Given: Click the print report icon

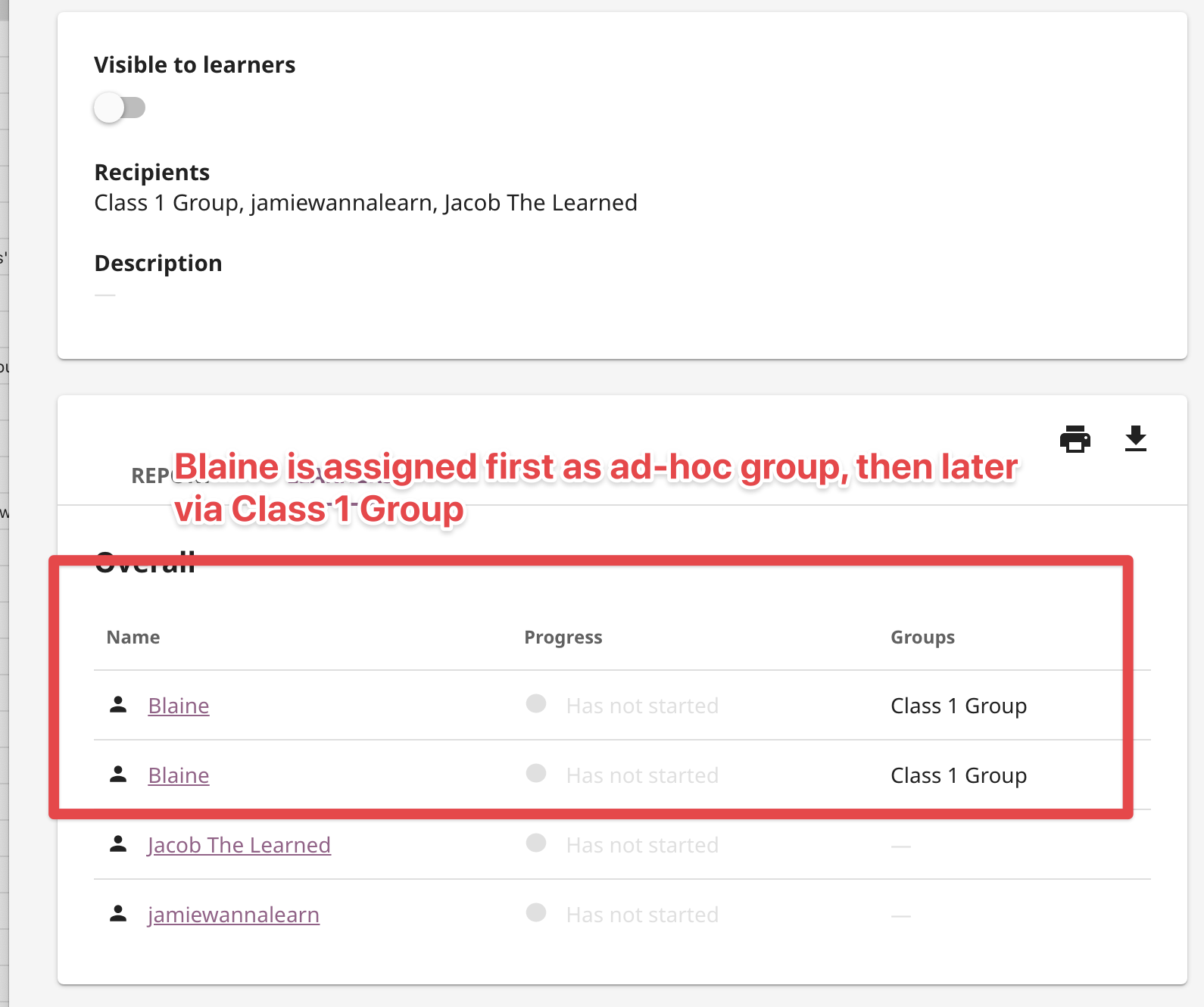Looking at the screenshot, I should coord(1075,439).
